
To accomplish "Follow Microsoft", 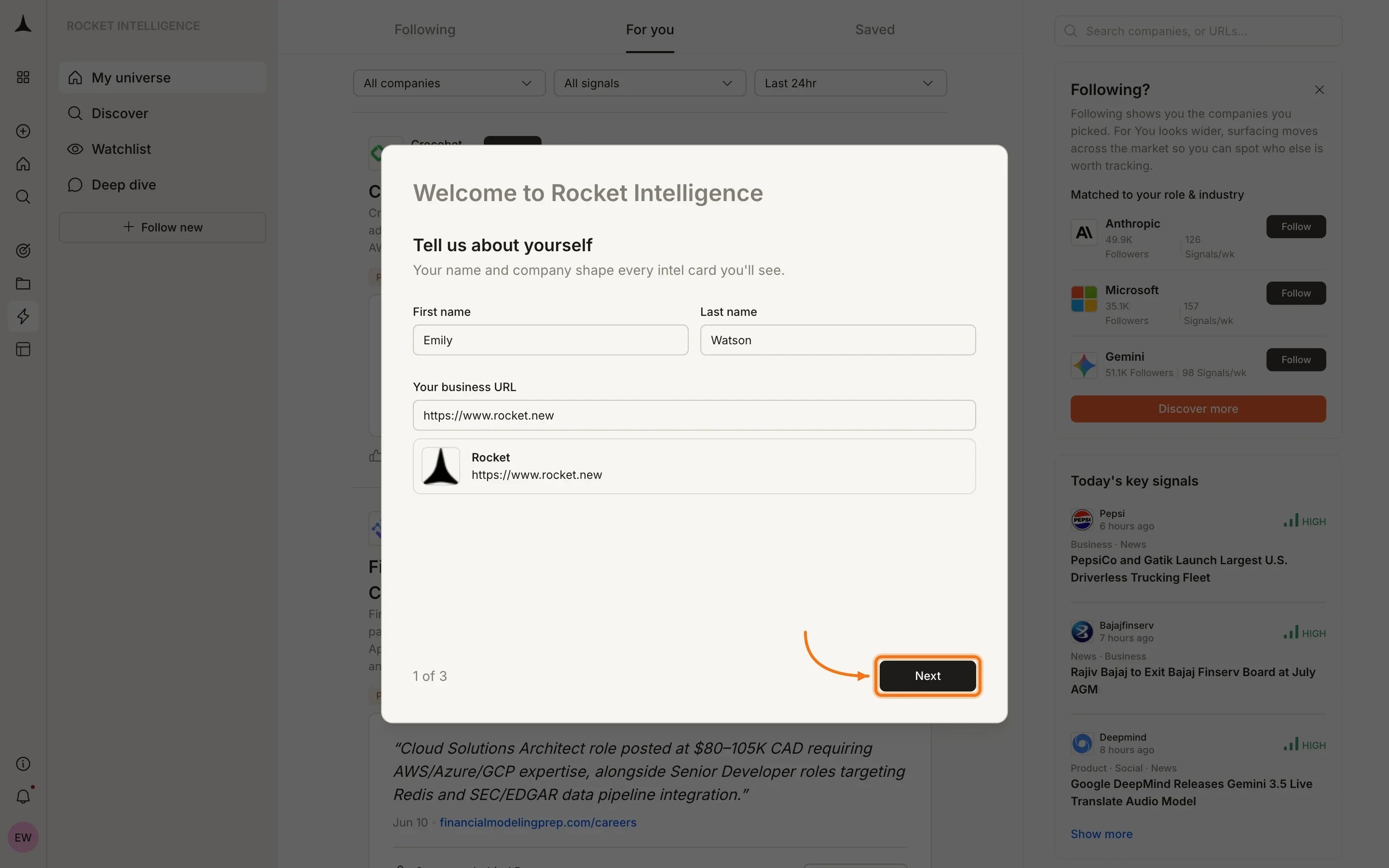I will point(1296,293).
